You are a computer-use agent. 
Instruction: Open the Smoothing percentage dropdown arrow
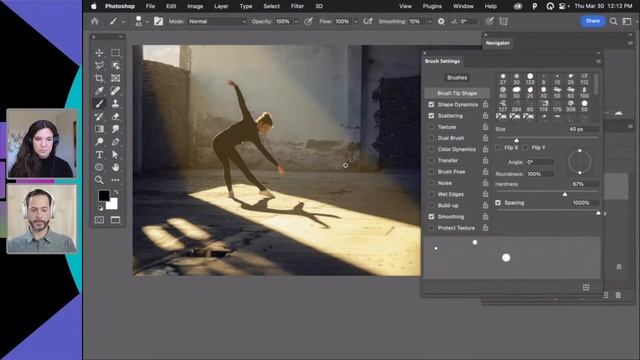(x=429, y=21)
